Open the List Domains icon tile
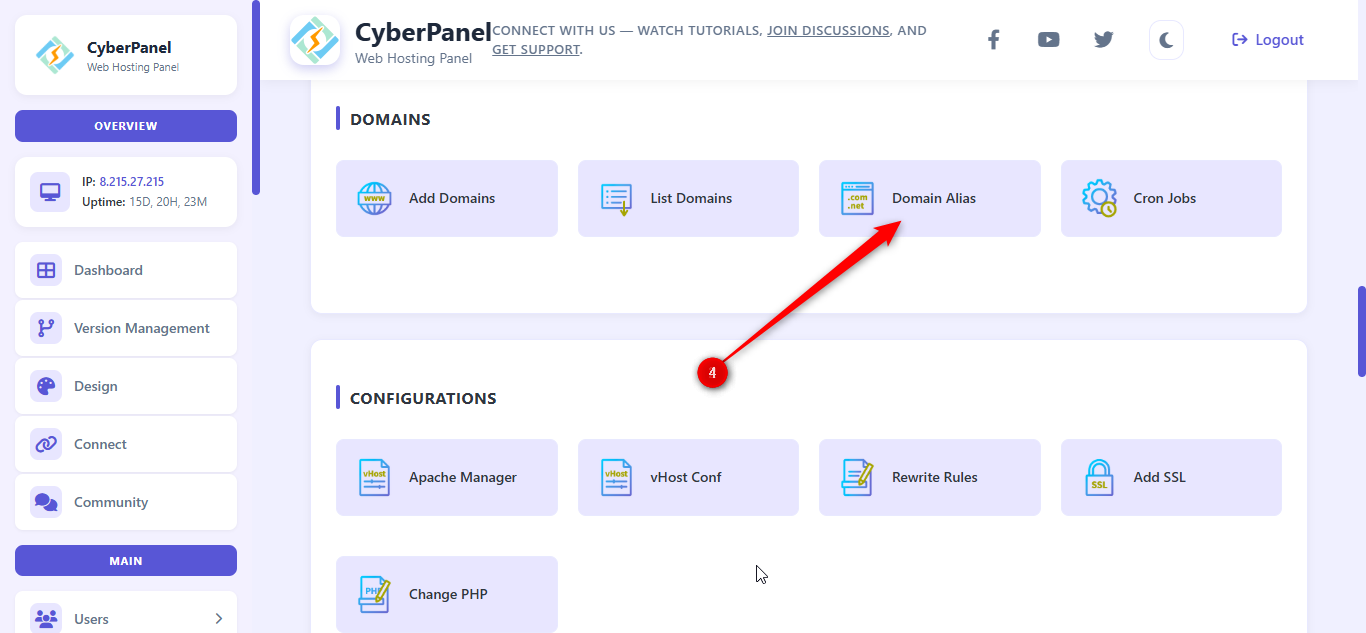Screen dimensions: 1366x633 616,198
